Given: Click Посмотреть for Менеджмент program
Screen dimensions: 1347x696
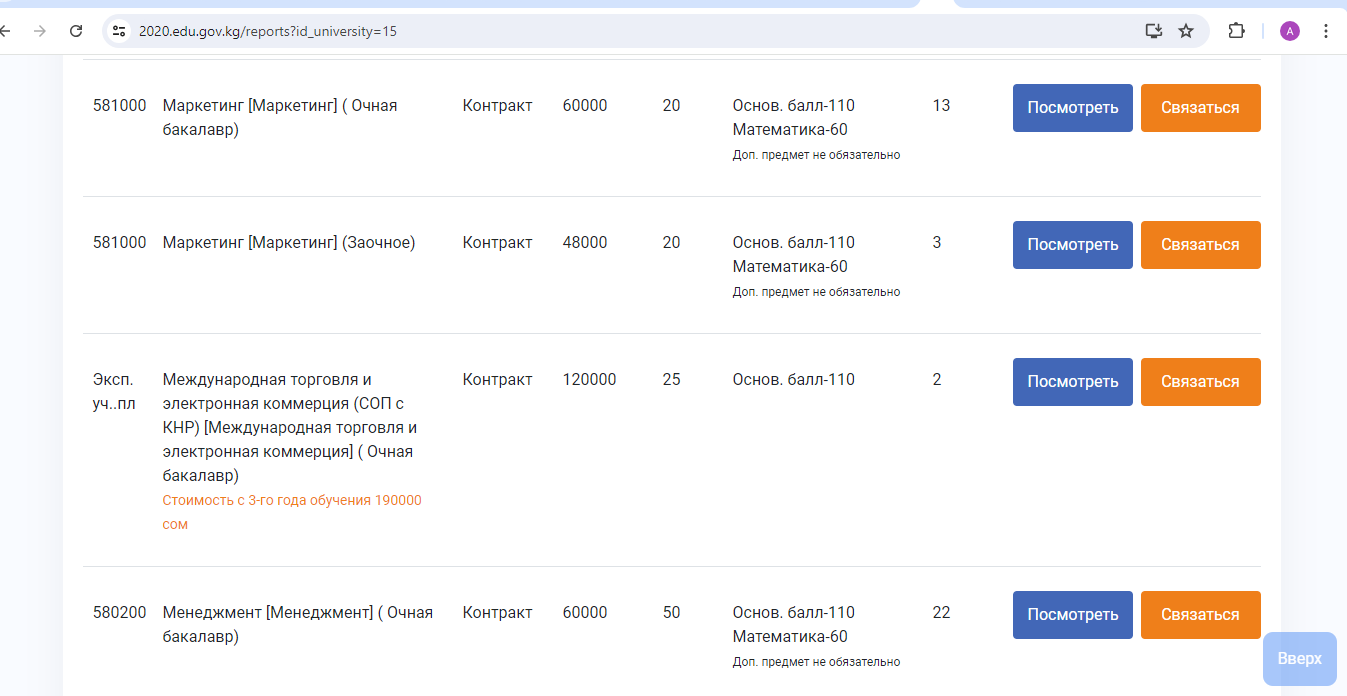Looking at the screenshot, I should [1072, 615].
